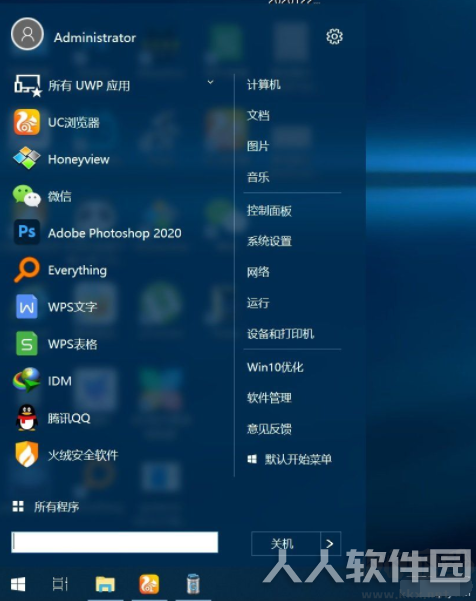Click 意见反馈 entry

pyautogui.click(x=269, y=429)
